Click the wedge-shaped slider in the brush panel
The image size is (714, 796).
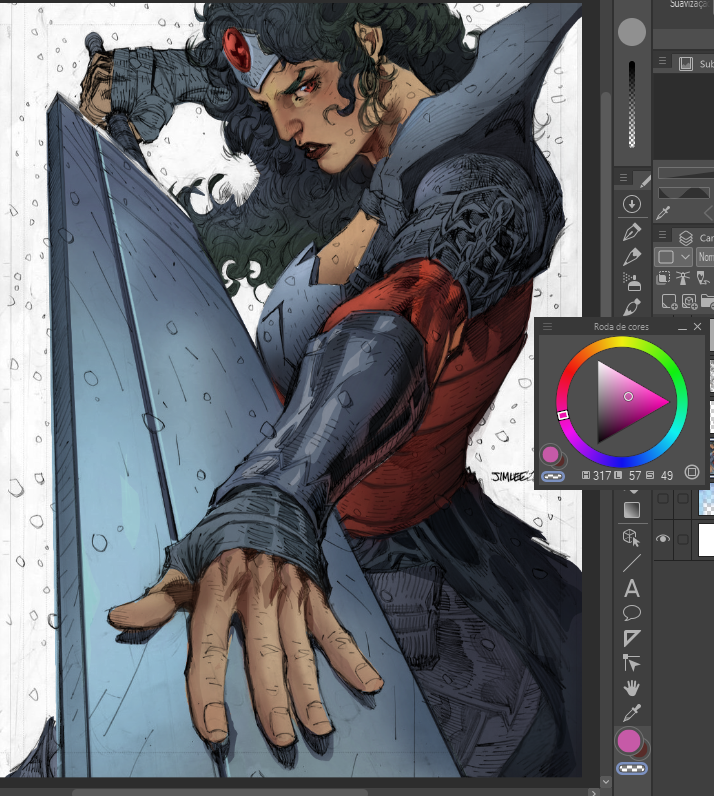point(686,173)
